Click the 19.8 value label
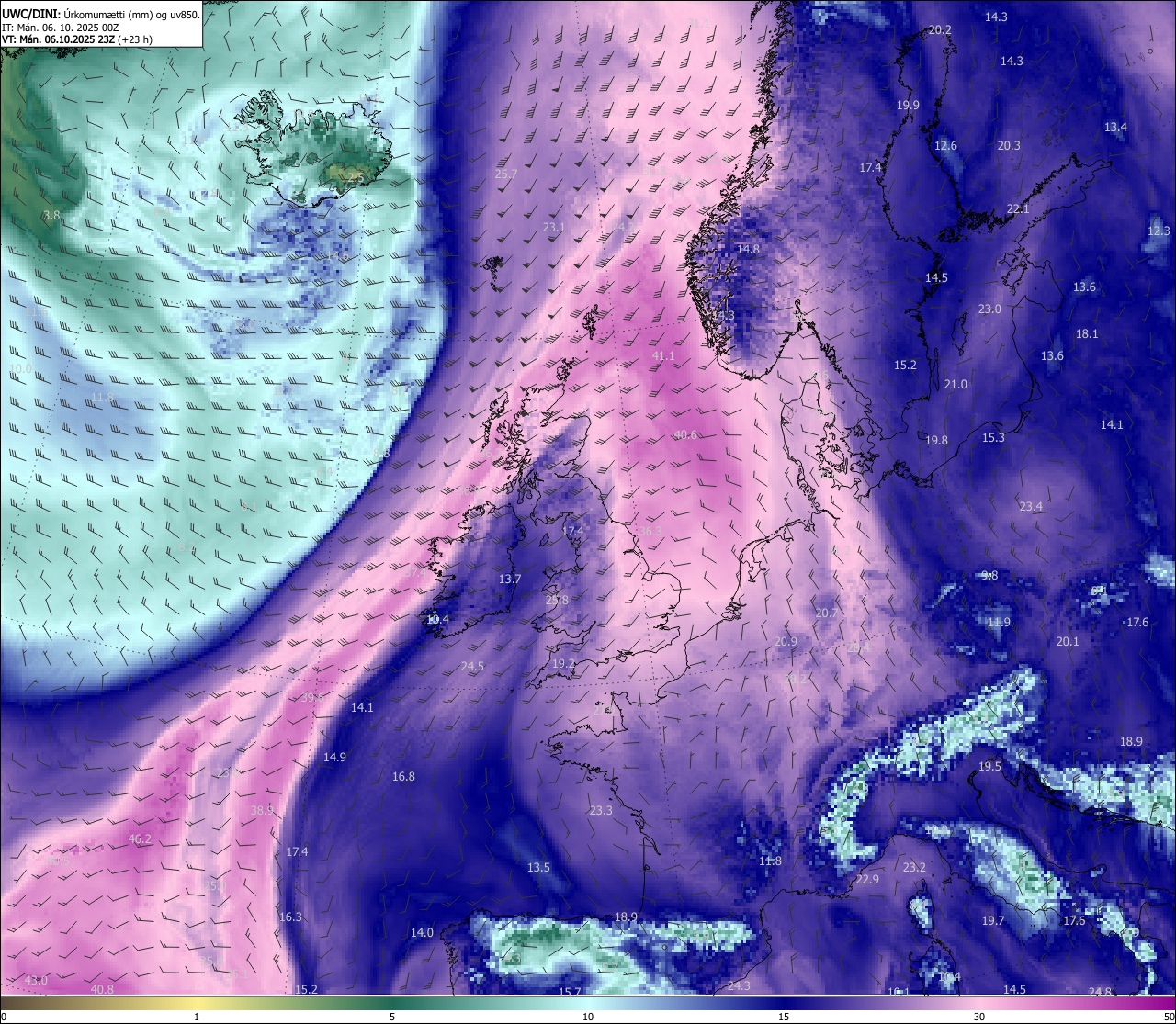 pyautogui.click(x=936, y=440)
